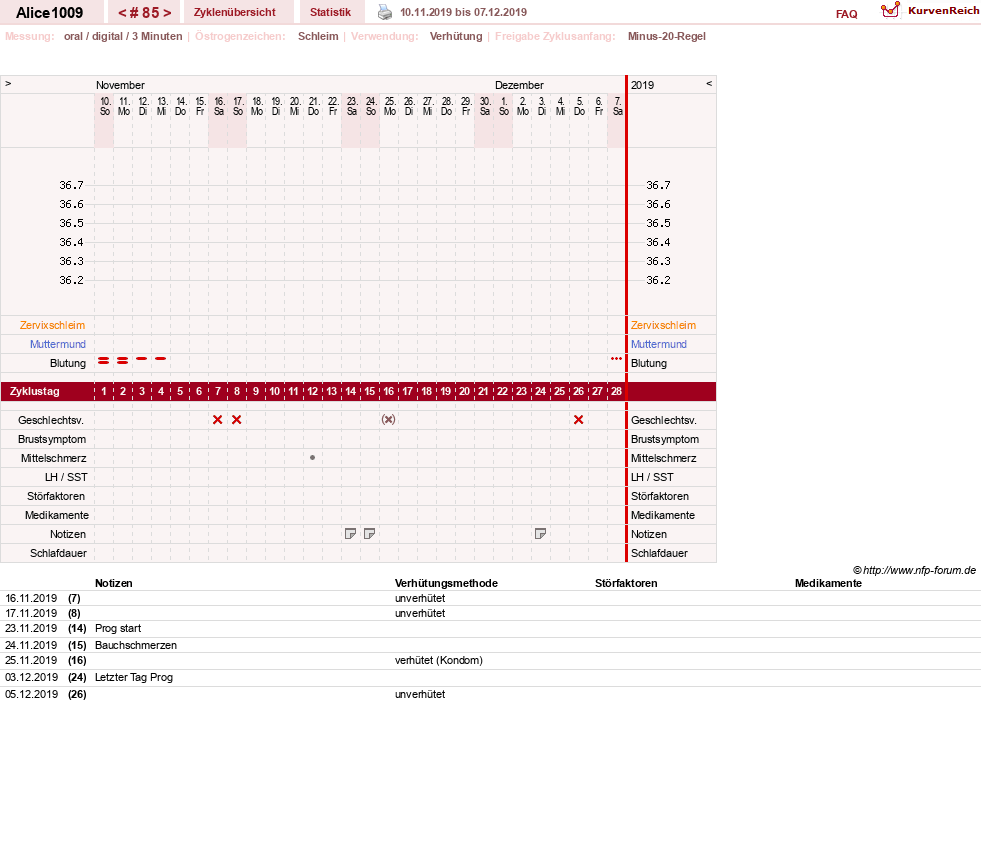Open the note icon on cycle day 14
The image size is (981, 862).
(x=350, y=534)
